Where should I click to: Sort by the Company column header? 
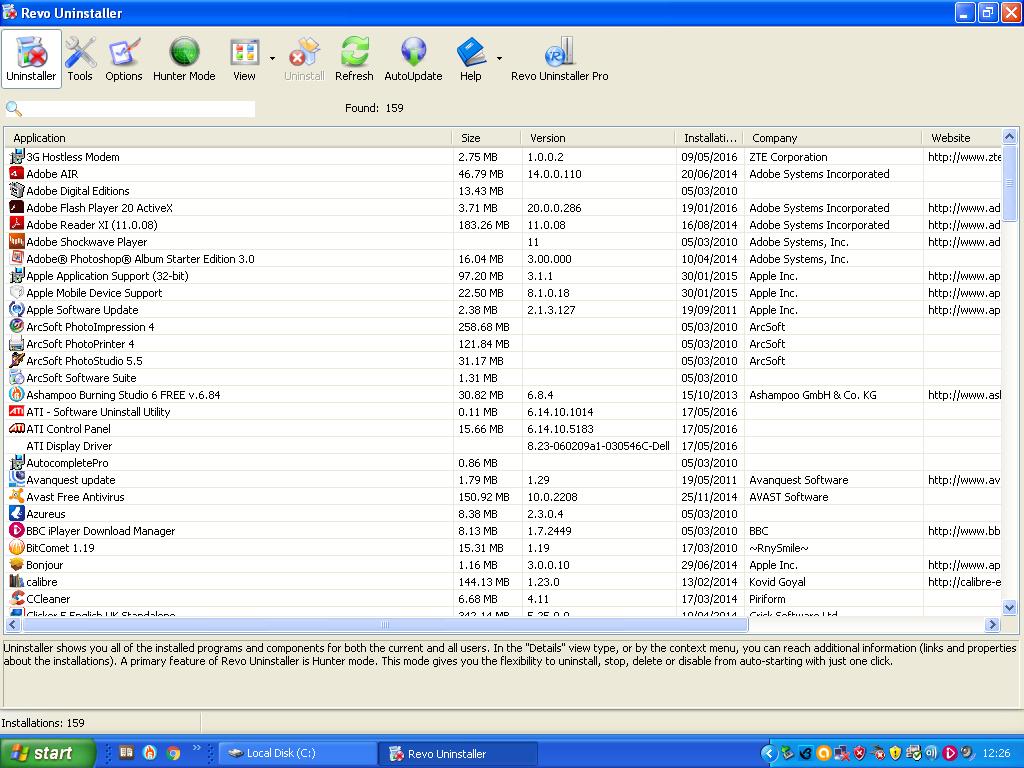click(832, 138)
